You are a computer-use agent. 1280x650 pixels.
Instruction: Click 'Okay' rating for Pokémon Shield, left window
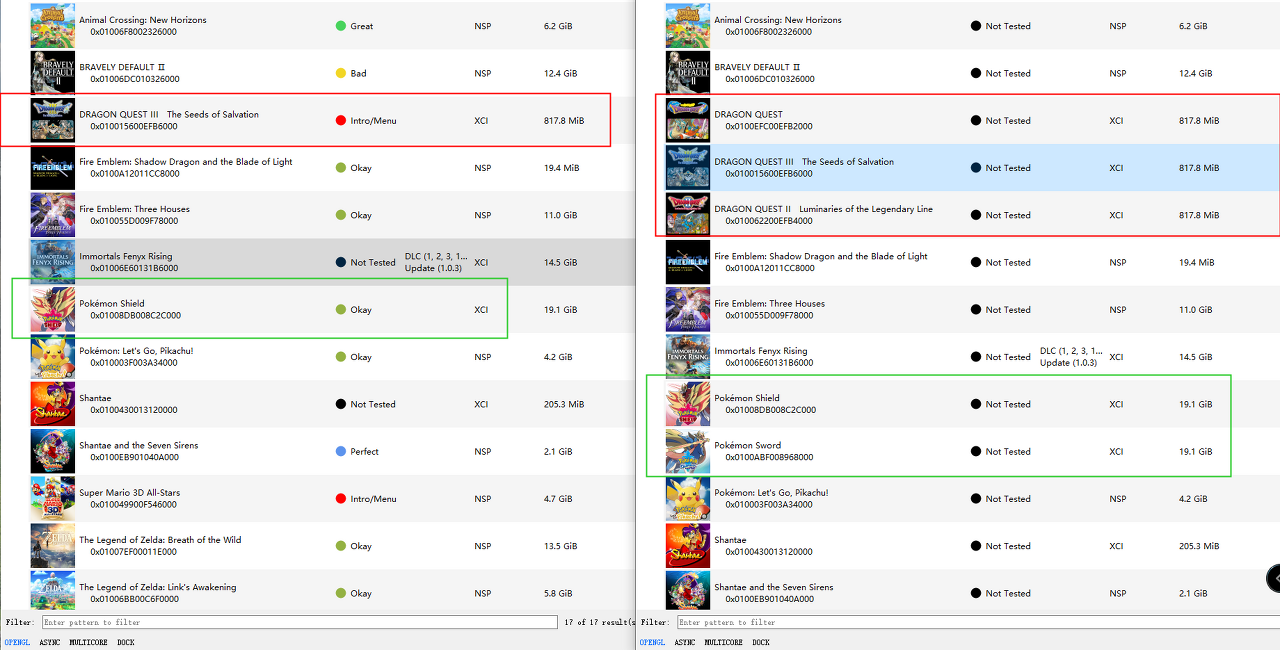pos(354,310)
